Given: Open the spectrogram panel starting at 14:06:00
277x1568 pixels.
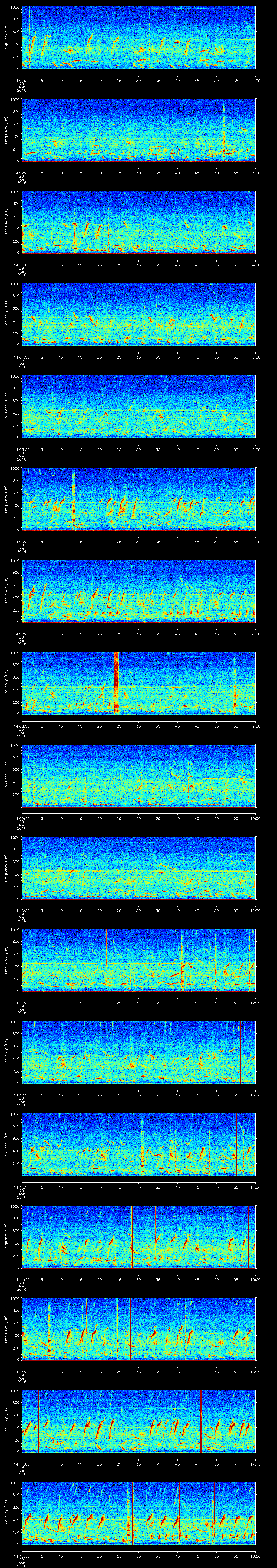Looking at the screenshot, I should point(138,499).
